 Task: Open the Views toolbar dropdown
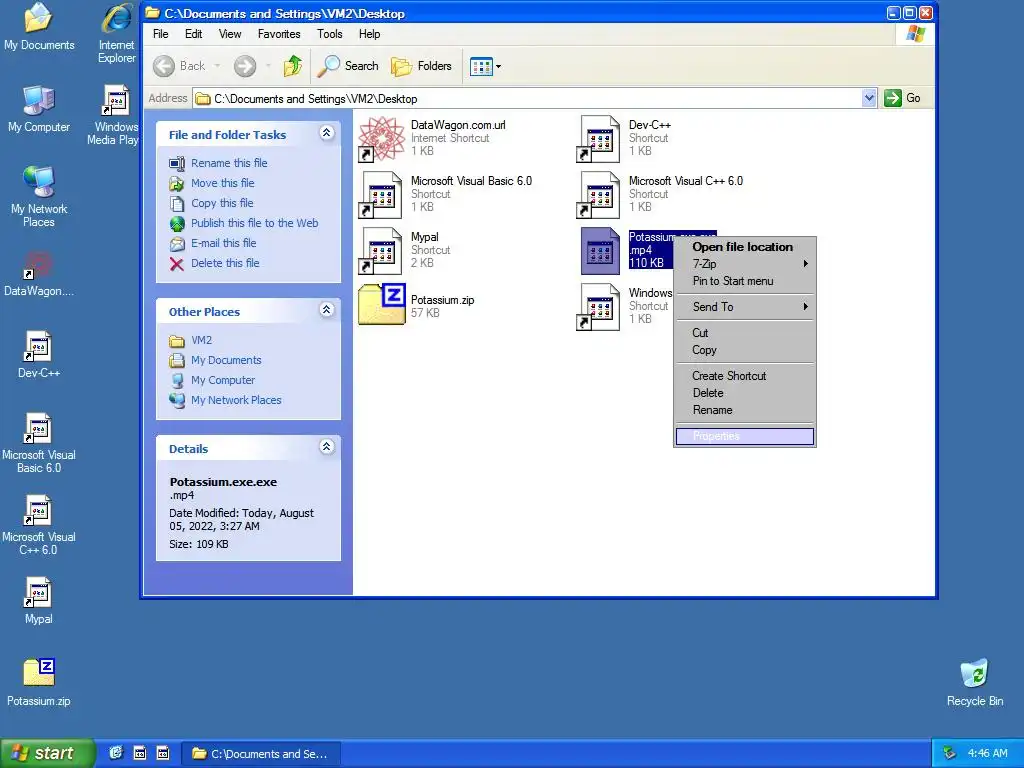pos(485,66)
